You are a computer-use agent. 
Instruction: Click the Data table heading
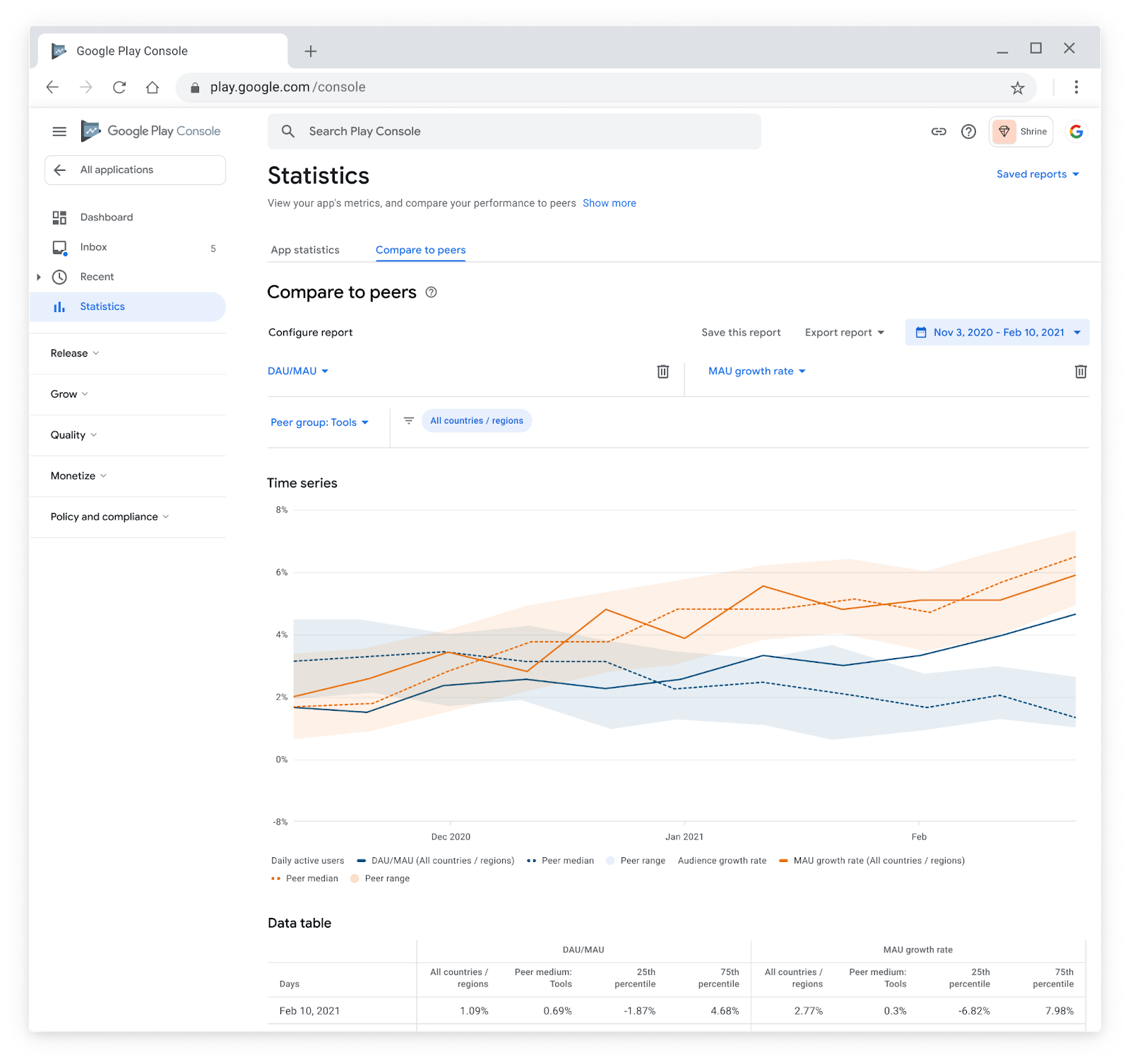(299, 923)
